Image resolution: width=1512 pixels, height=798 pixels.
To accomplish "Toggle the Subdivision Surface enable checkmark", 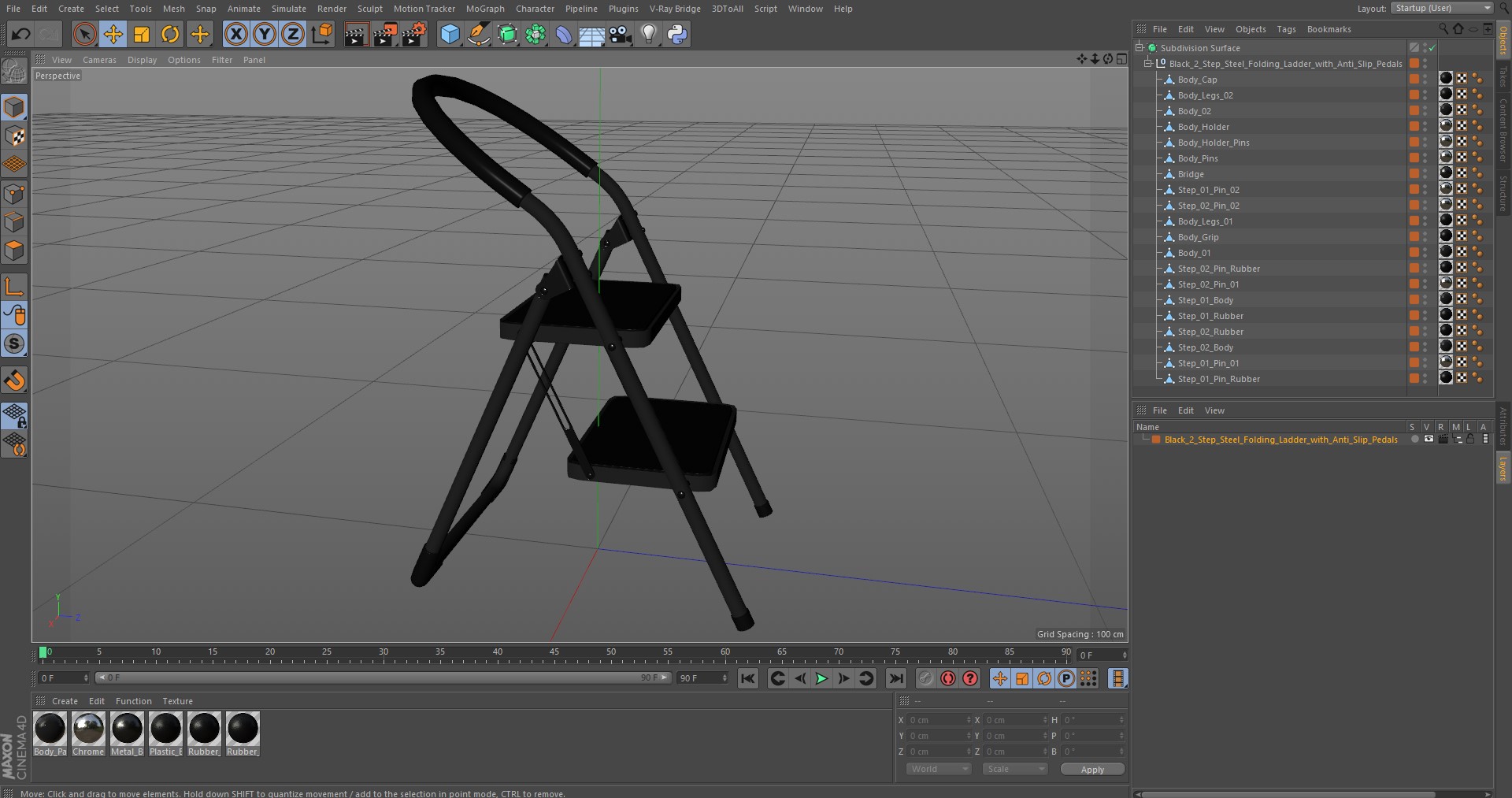I will (1432, 48).
